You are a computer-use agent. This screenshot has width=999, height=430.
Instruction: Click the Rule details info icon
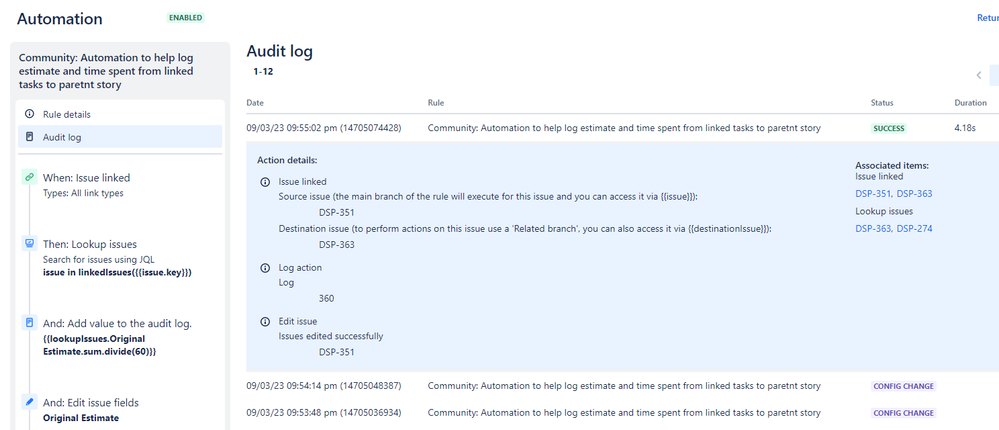tap(29, 115)
